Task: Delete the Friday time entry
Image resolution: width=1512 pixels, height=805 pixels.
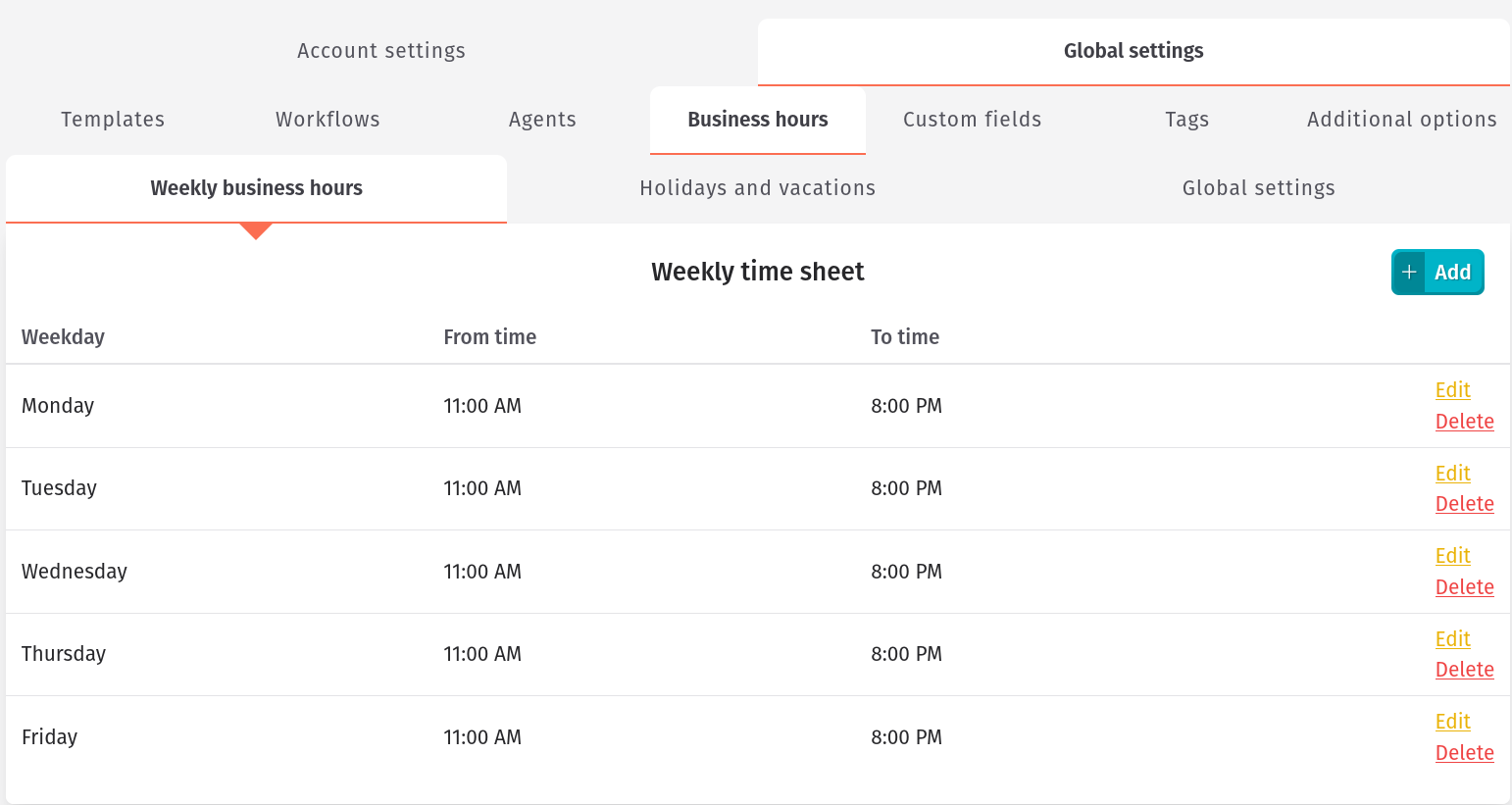Action: point(1465,753)
